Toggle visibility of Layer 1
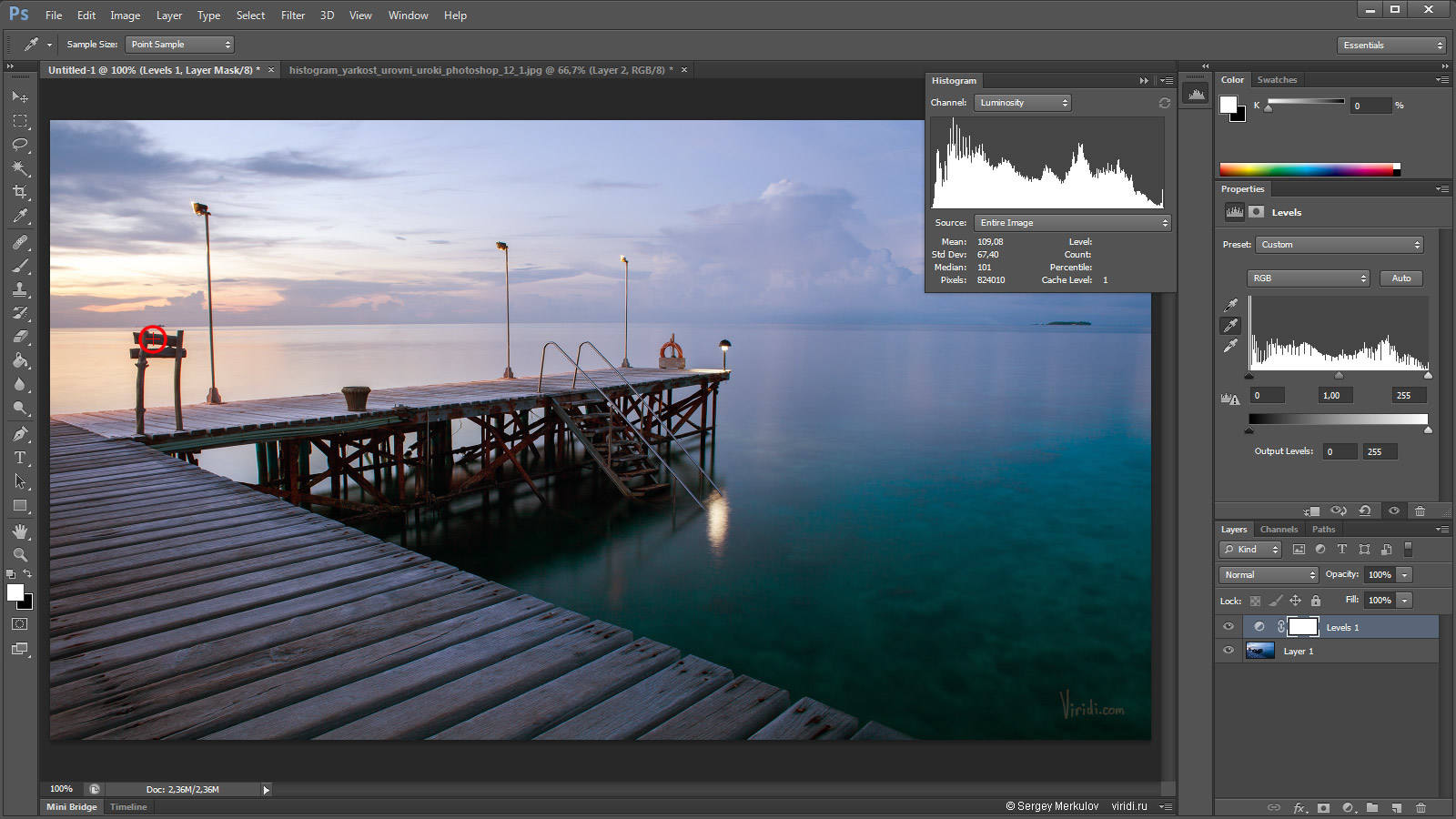 click(1228, 651)
